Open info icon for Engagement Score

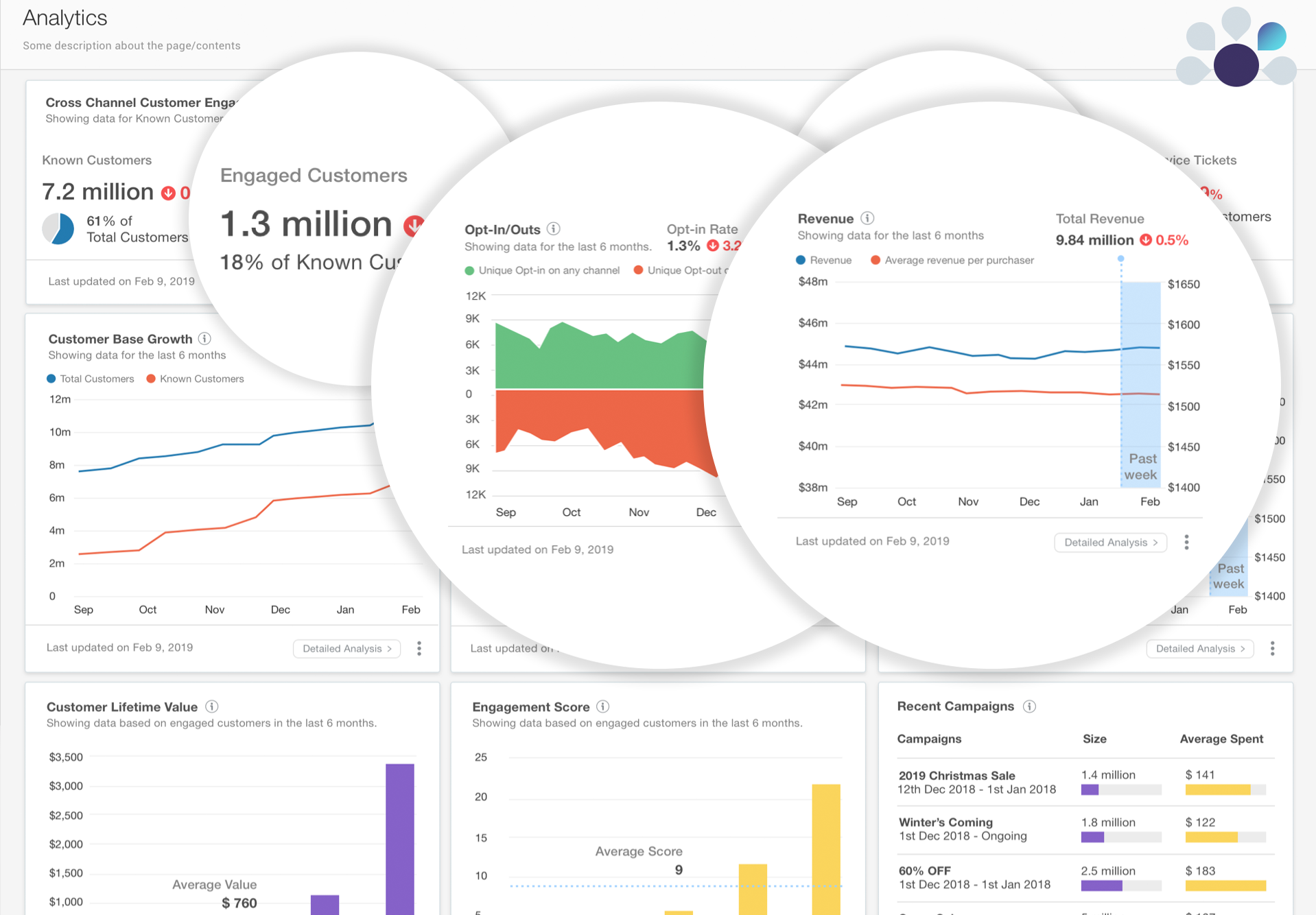coord(603,706)
